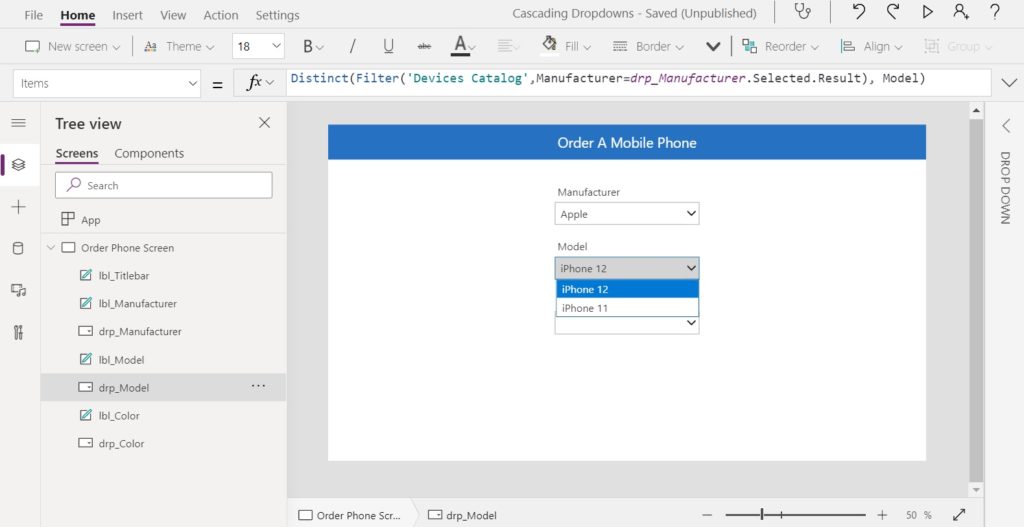Click New screen button
1024x527 pixels.
click(72, 46)
